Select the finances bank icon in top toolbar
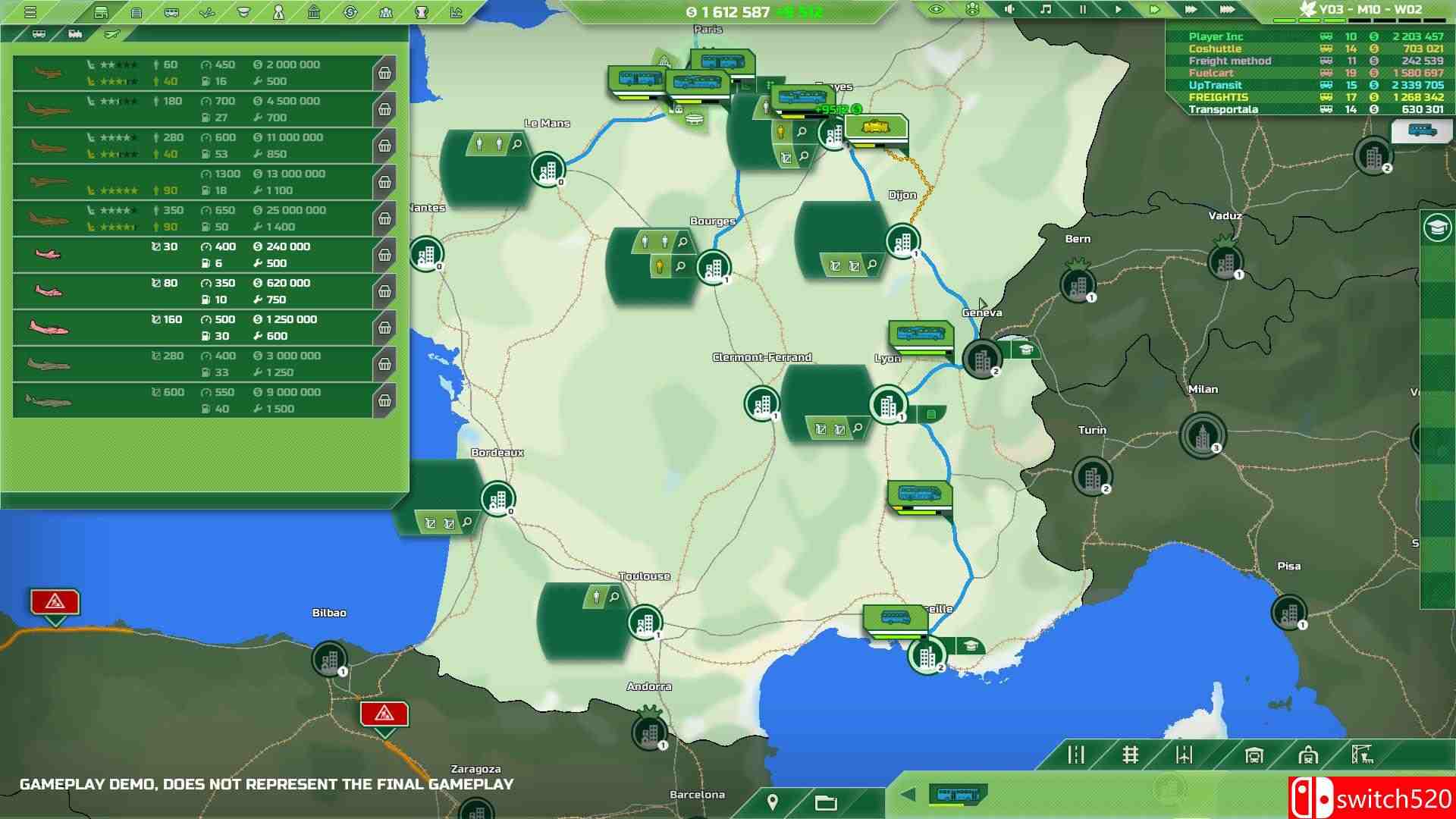This screenshot has width=1456, height=819. click(x=315, y=13)
